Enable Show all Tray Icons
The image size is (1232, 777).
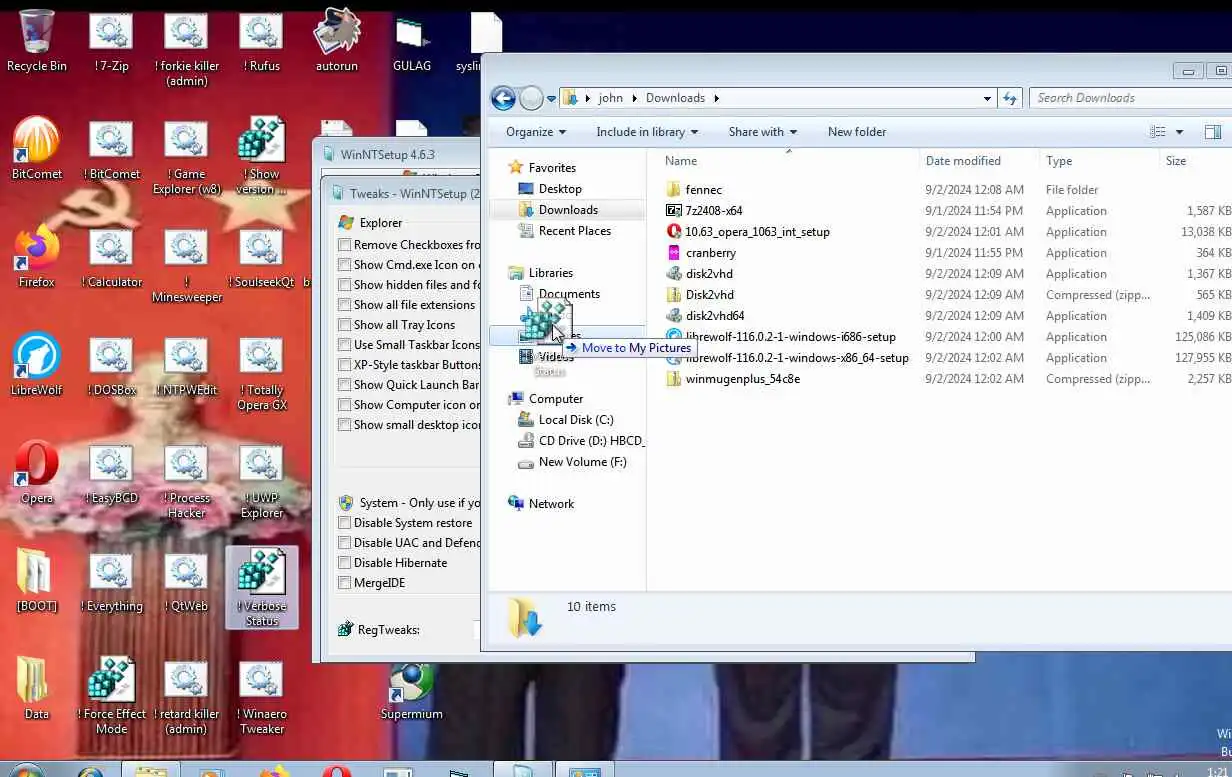point(345,325)
